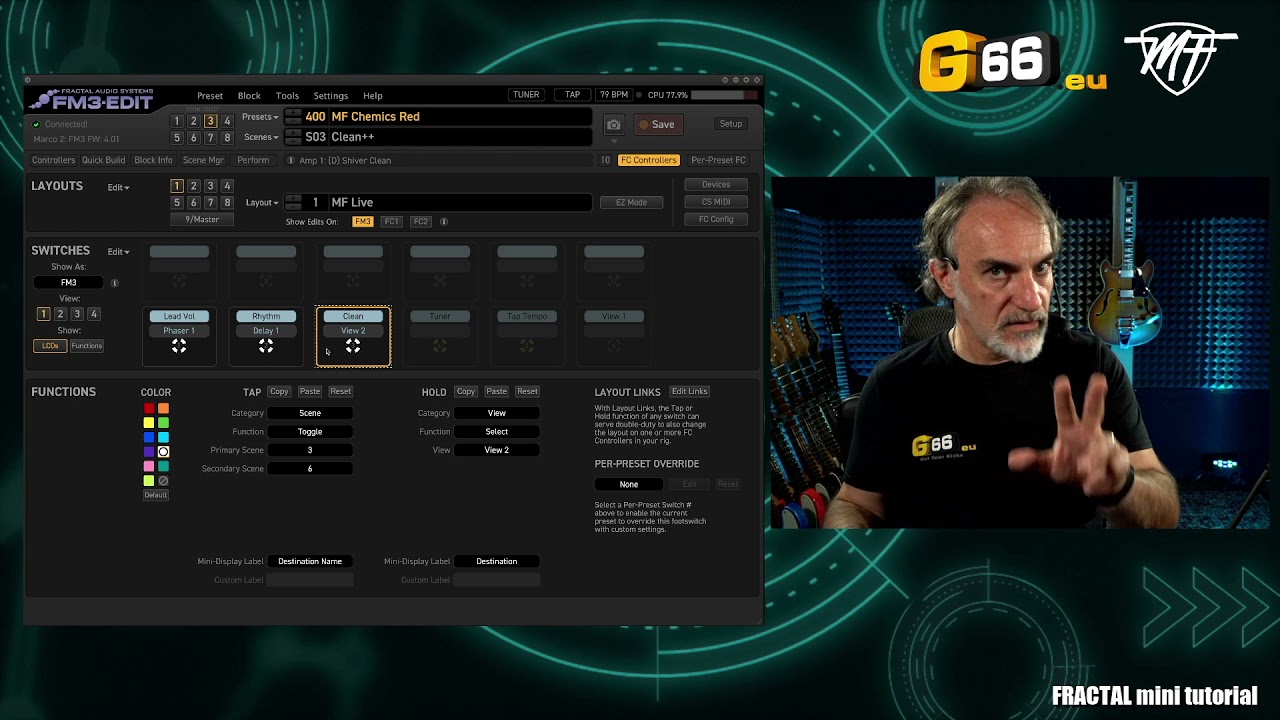Click the Hold Reset button
1280x720 pixels.
tap(527, 391)
